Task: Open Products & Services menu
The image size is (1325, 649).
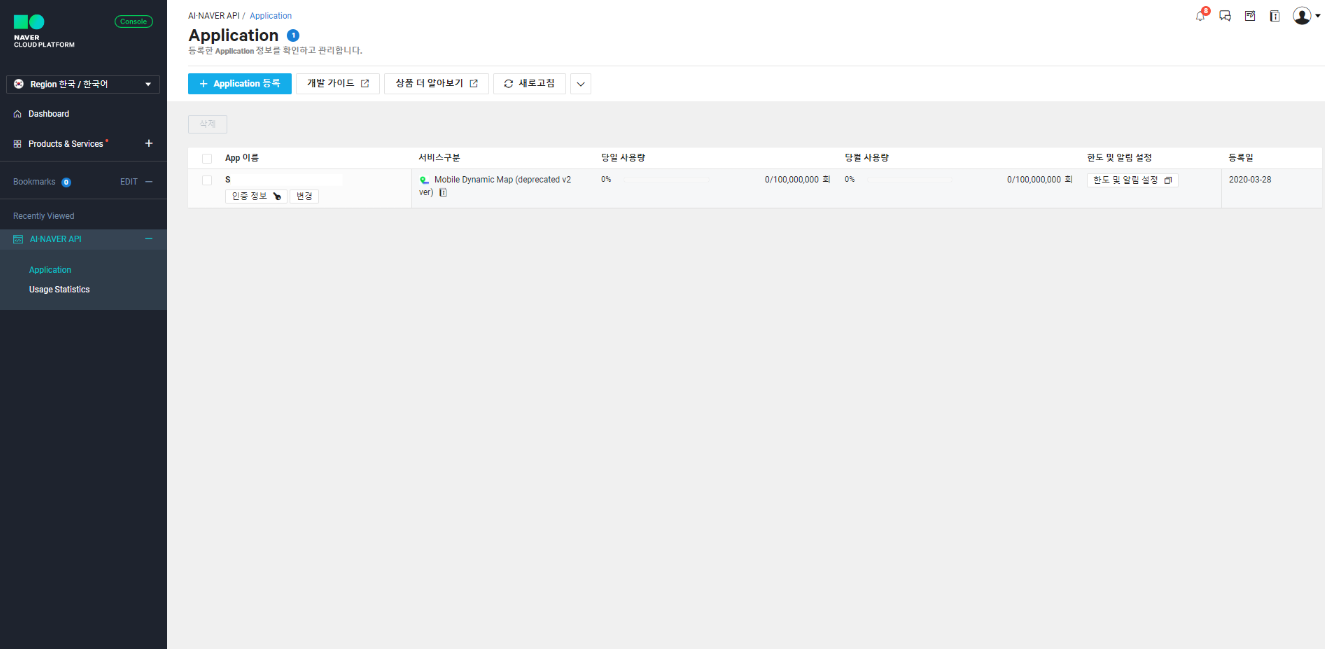Action: [x=65, y=144]
